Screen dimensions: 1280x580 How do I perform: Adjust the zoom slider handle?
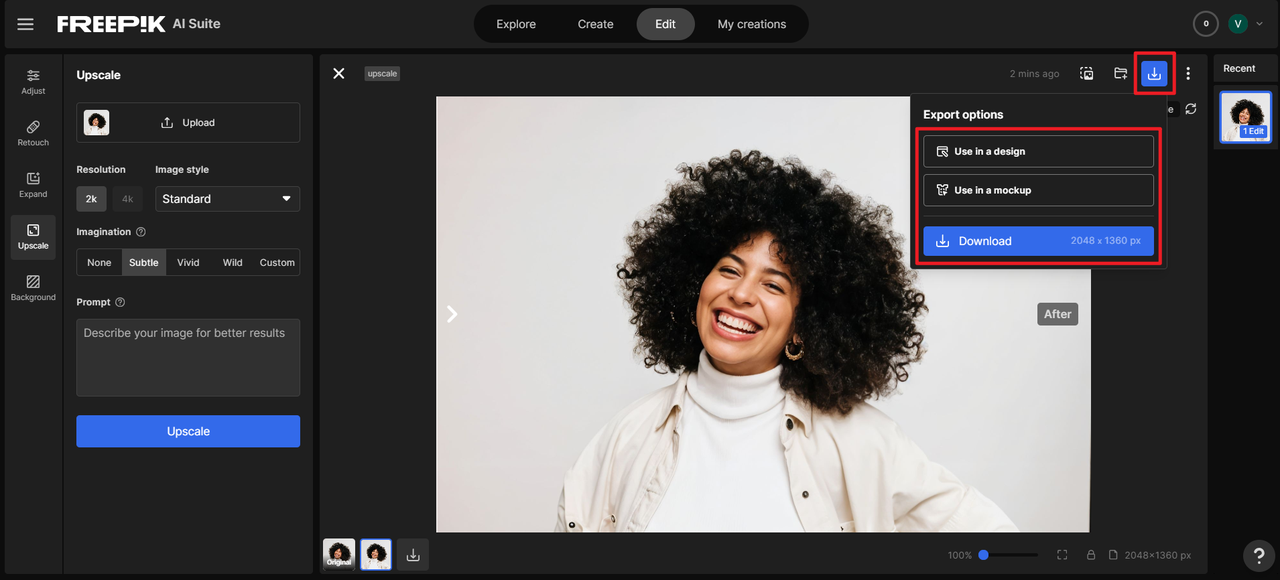coord(983,555)
